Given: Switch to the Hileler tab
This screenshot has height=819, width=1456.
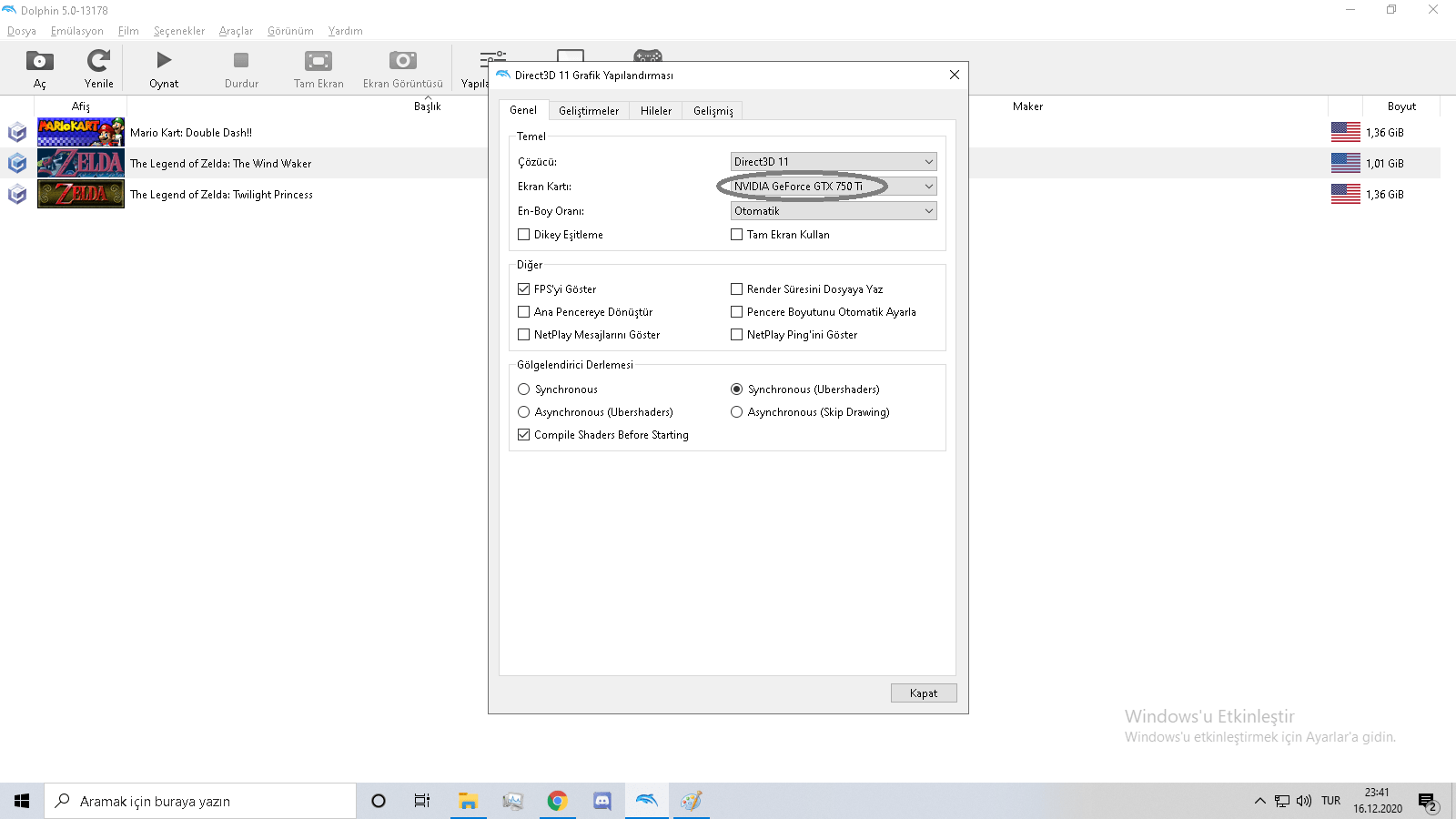Looking at the screenshot, I should click(x=656, y=111).
